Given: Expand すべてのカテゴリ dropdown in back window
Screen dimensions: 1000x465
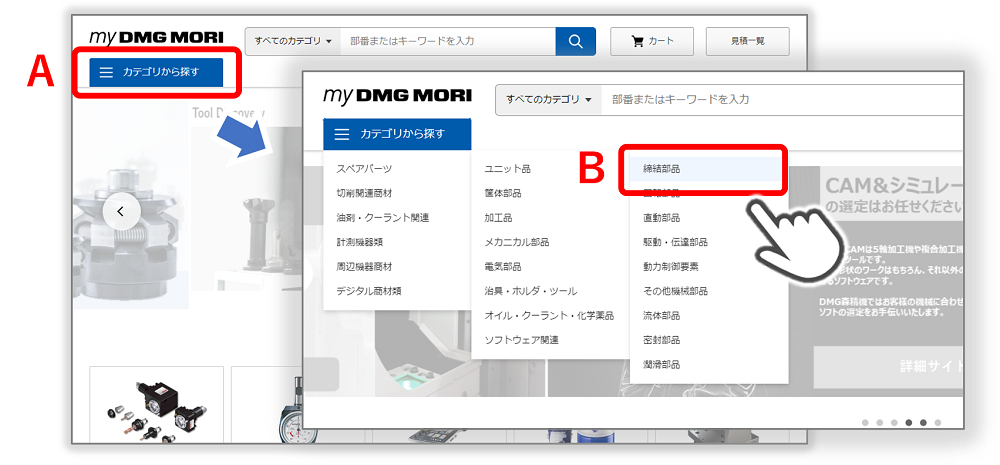Looking at the screenshot, I should 293,41.
